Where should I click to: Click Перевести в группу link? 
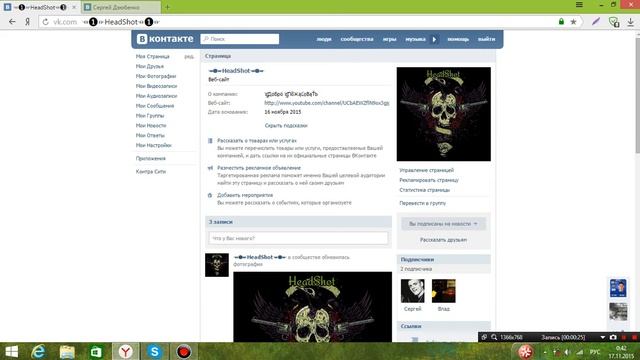422,203
